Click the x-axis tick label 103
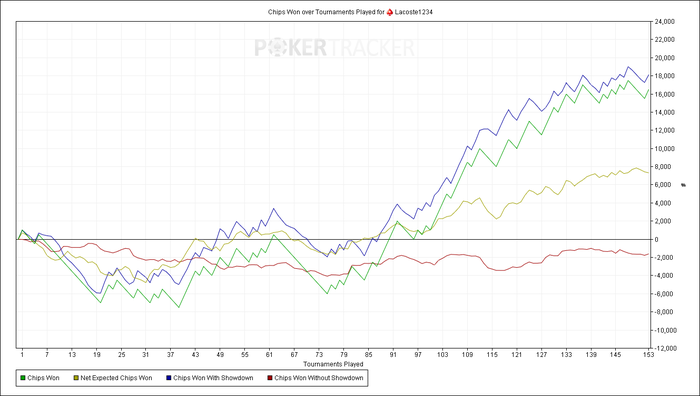The image size is (700, 396). pos(442,354)
